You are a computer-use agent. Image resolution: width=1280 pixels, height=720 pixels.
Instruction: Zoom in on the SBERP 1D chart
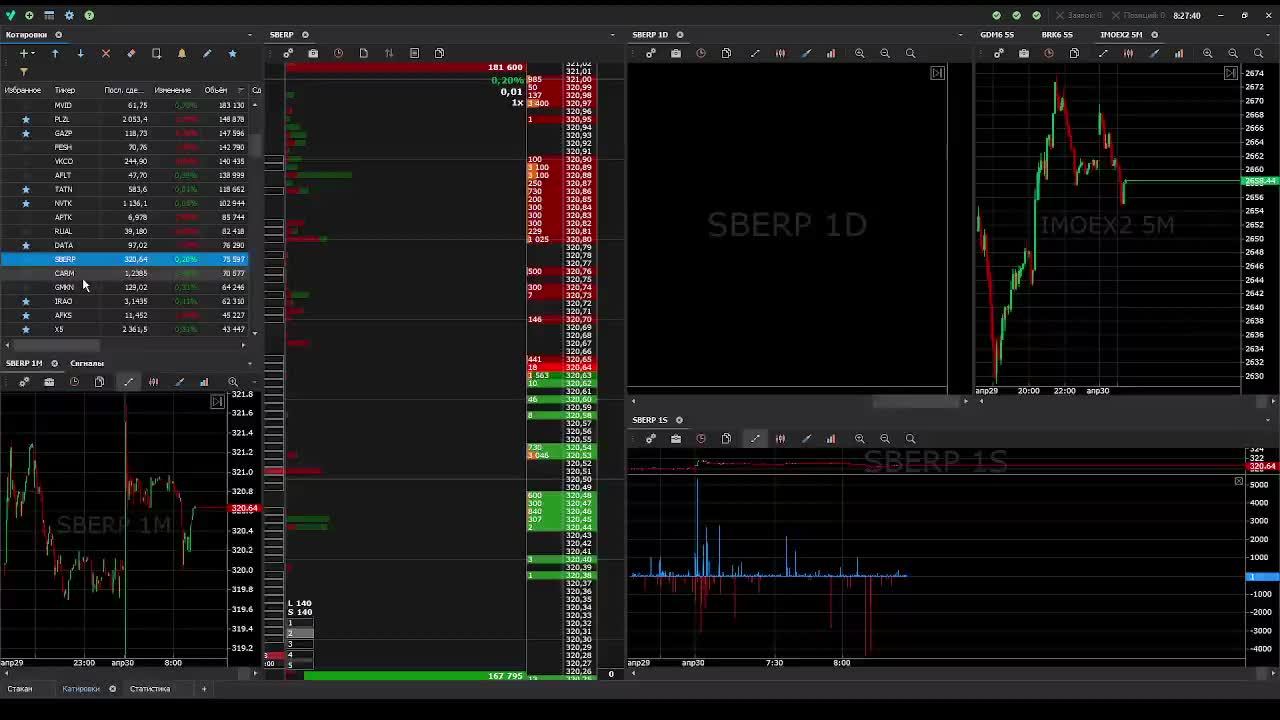coord(859,53)
